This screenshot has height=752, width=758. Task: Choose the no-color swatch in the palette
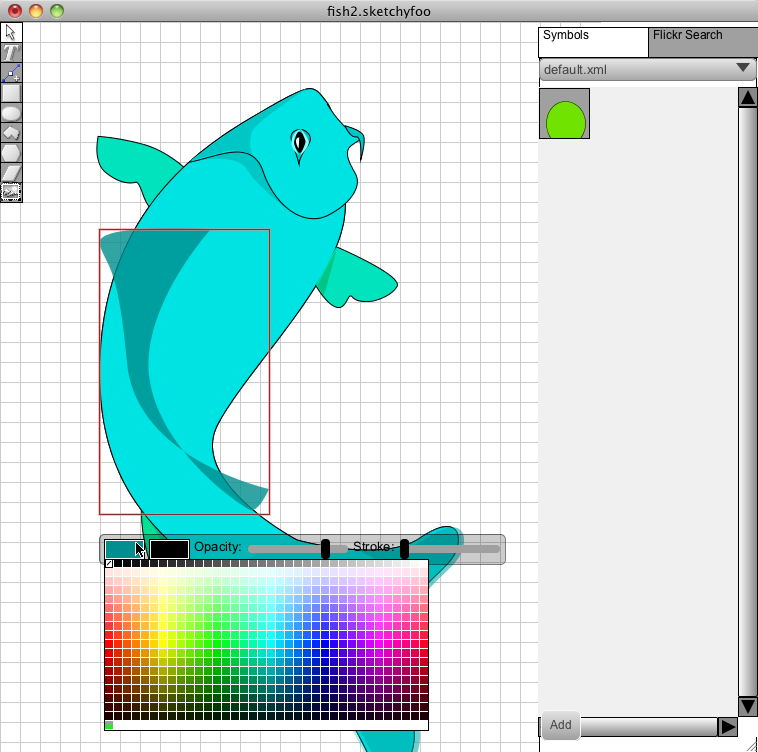tap(109, 564)
